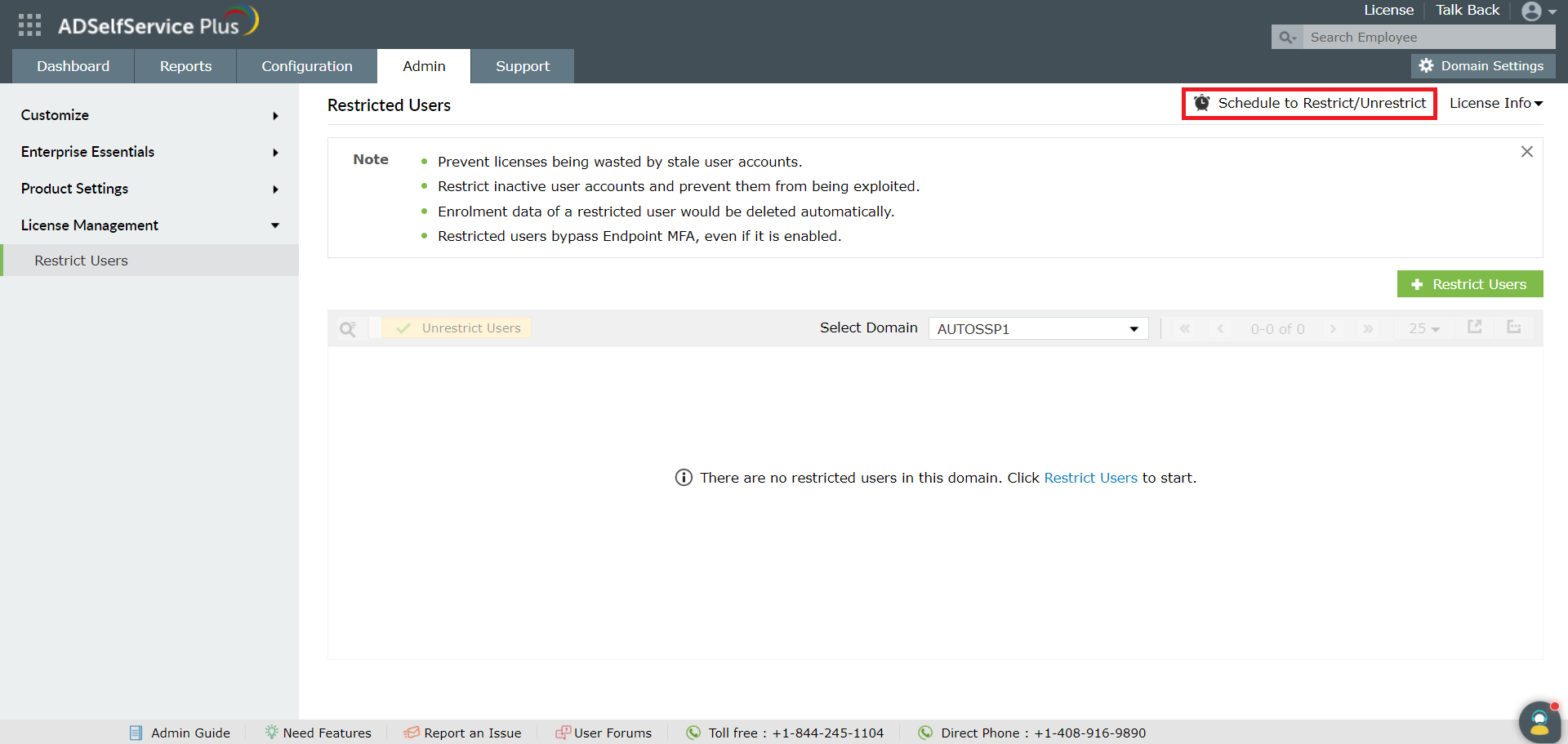Select the Admin tab
The height and width of the screenshot is (744, 1568).
[x=424, y=66]
